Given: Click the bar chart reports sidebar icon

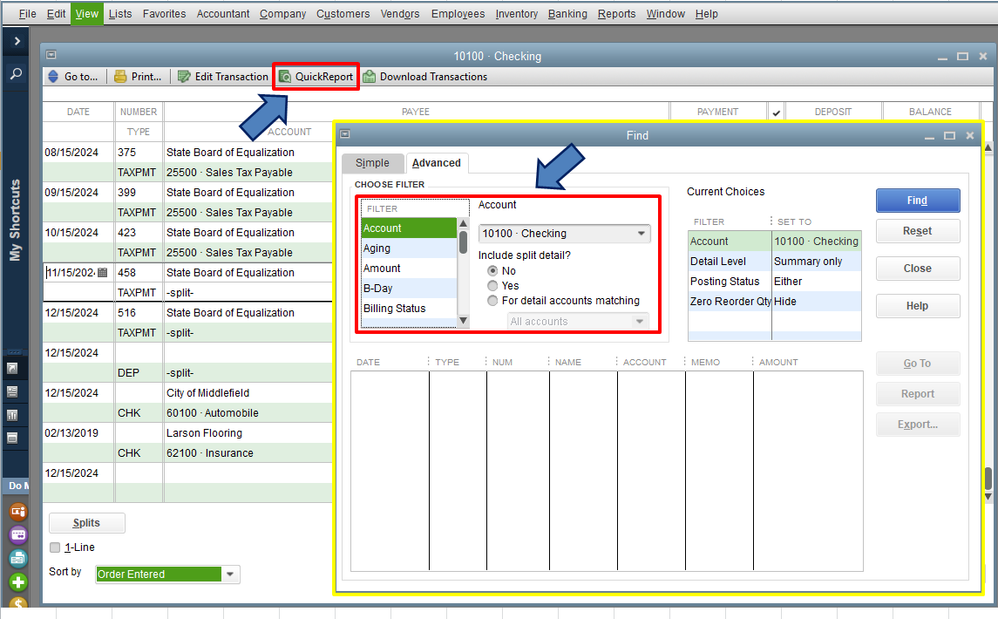Looking at the screenshot, I should click(x=12, y=415).
